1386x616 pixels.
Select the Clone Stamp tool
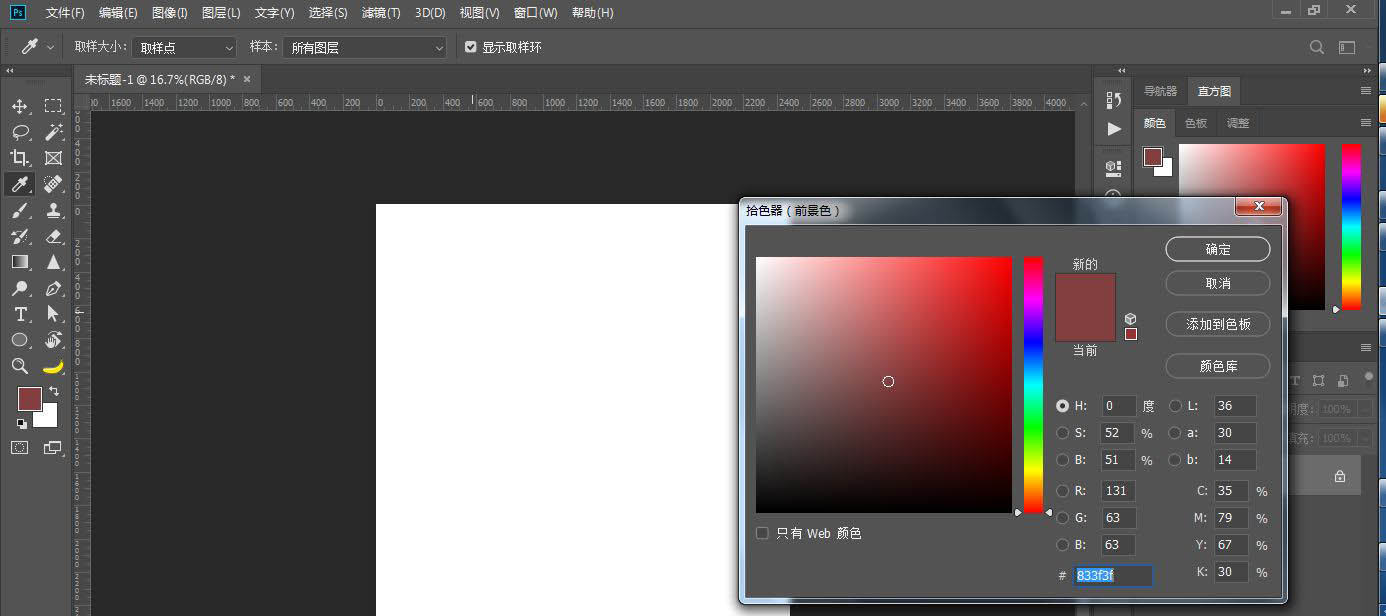[x=53, y=210]
